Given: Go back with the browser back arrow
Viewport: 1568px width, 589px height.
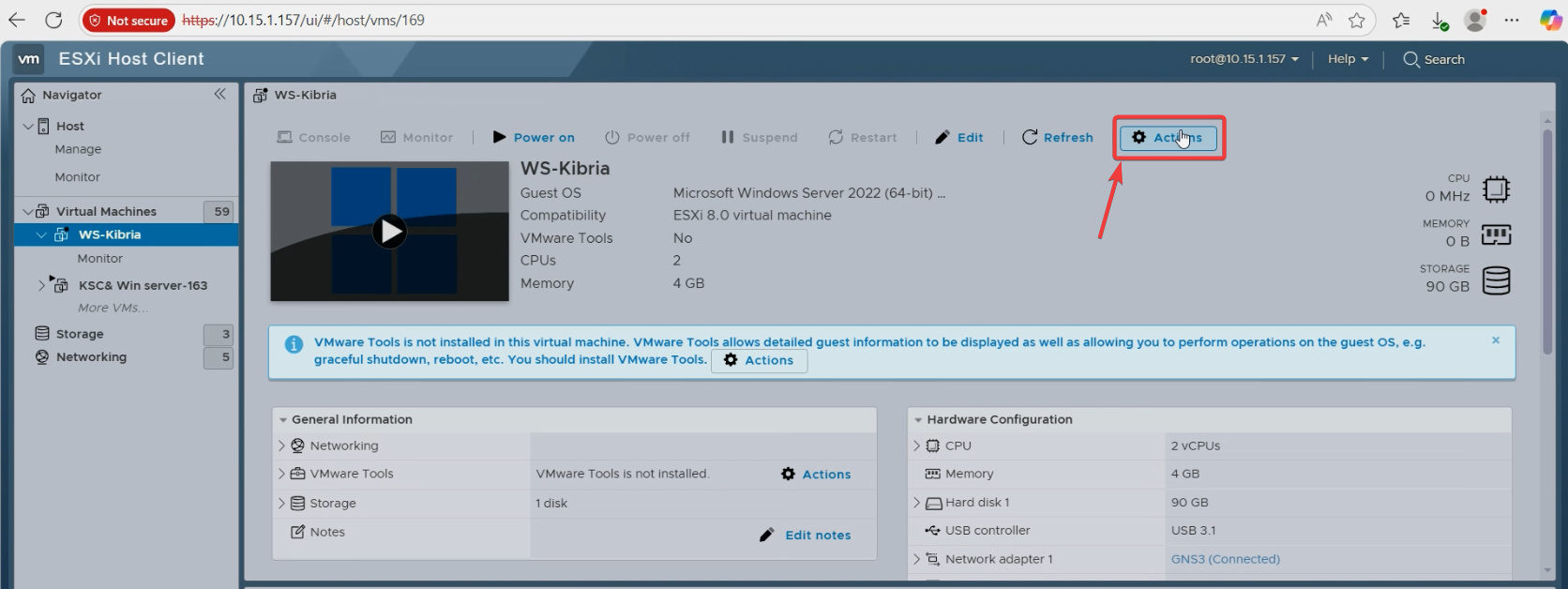Looking at the screenshot, I should (x=17, y=20).
